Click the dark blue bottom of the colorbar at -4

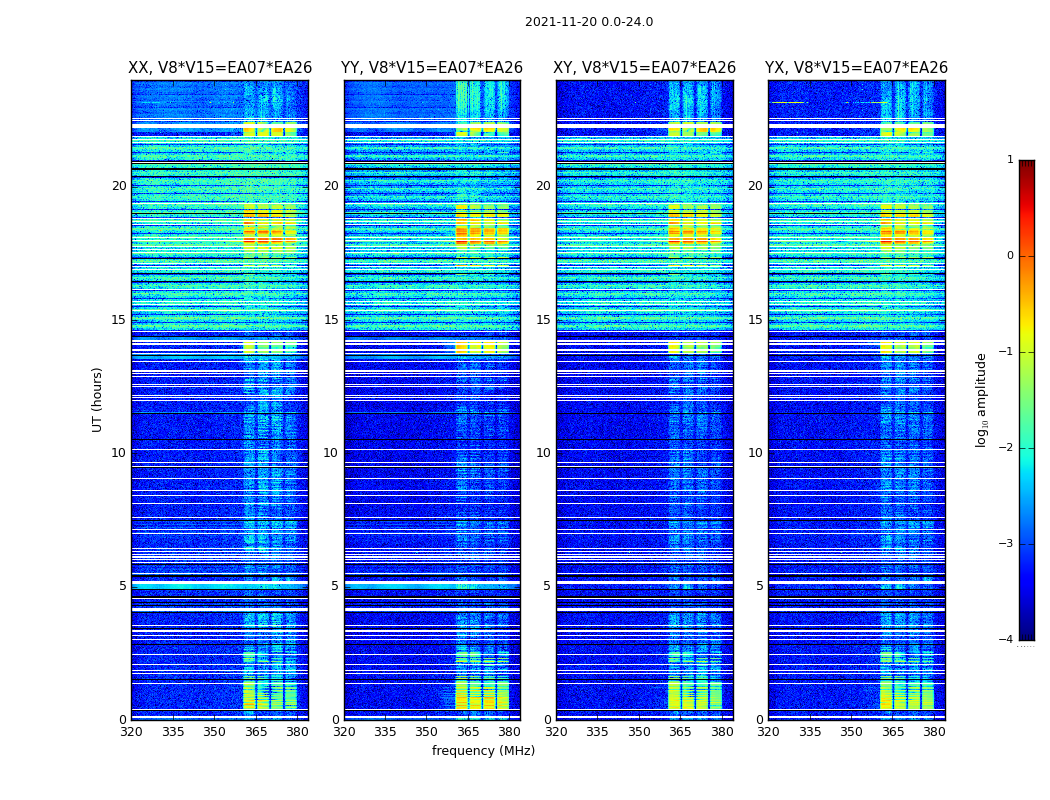(x=1027, y=636)
